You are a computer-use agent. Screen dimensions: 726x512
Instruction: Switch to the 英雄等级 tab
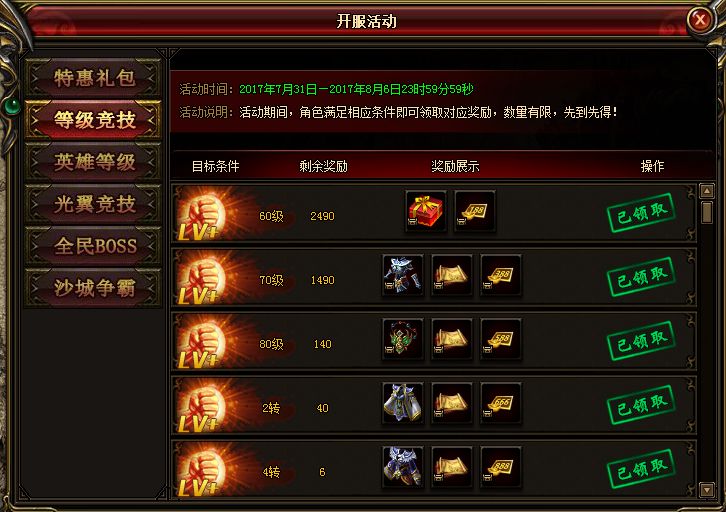[x=94, y=162]
